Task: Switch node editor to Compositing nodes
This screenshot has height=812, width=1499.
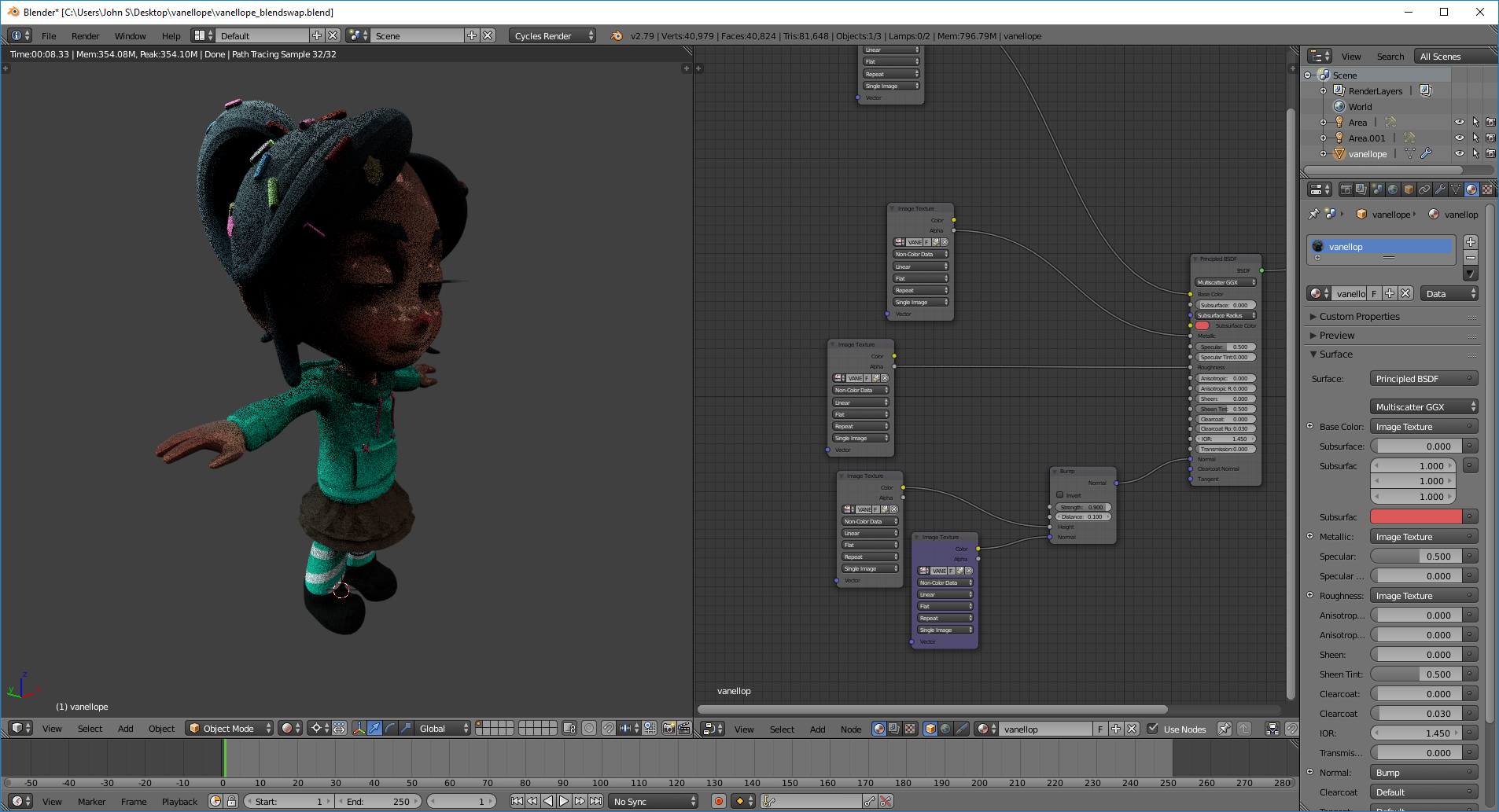Action: pos(894,729)
